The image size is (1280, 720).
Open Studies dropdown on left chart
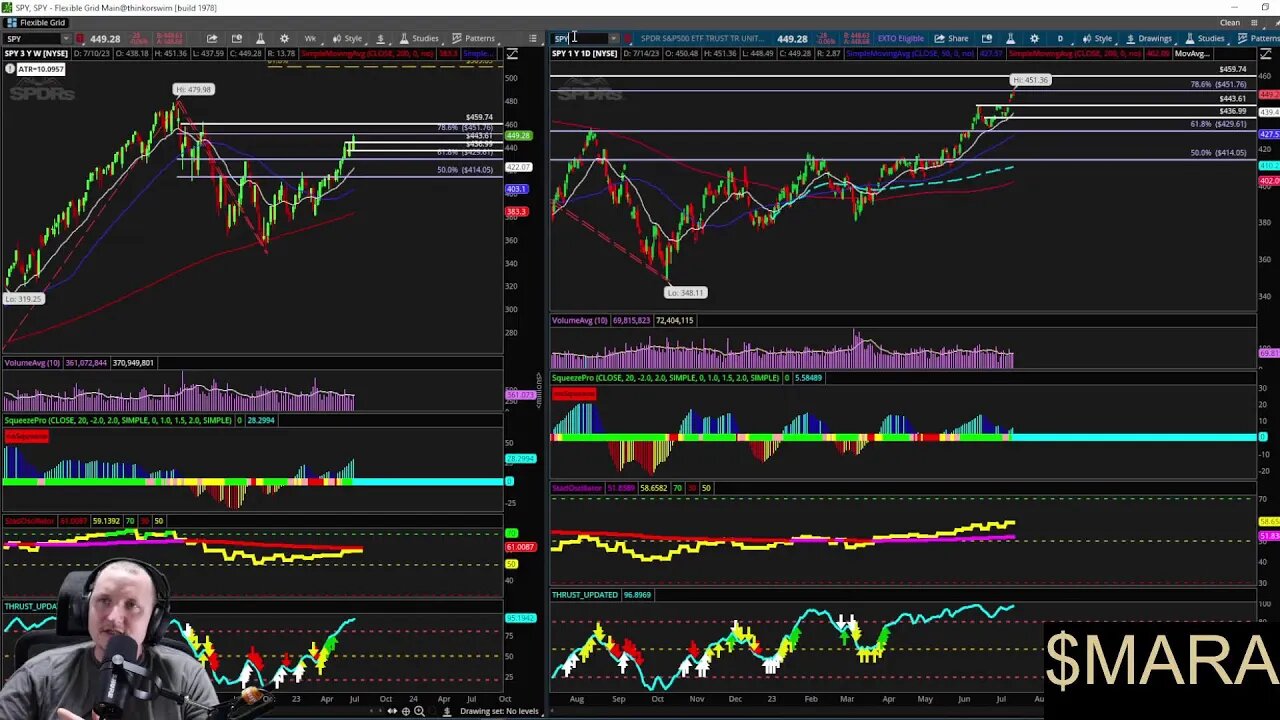click(418, 39)
